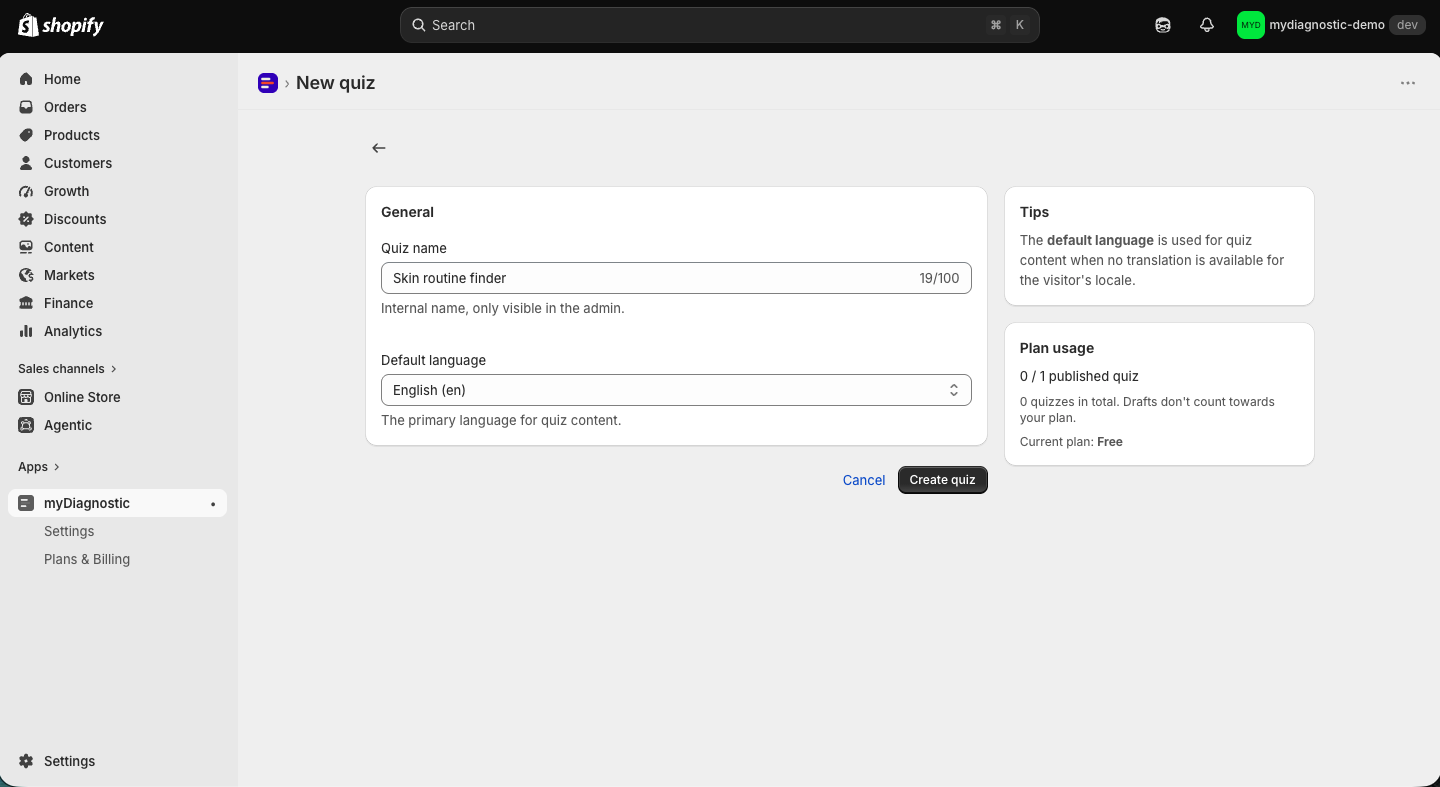Click the 'Current plan: Free' text
This screenshot has width=1440, height=787.
coord(1071,442)
